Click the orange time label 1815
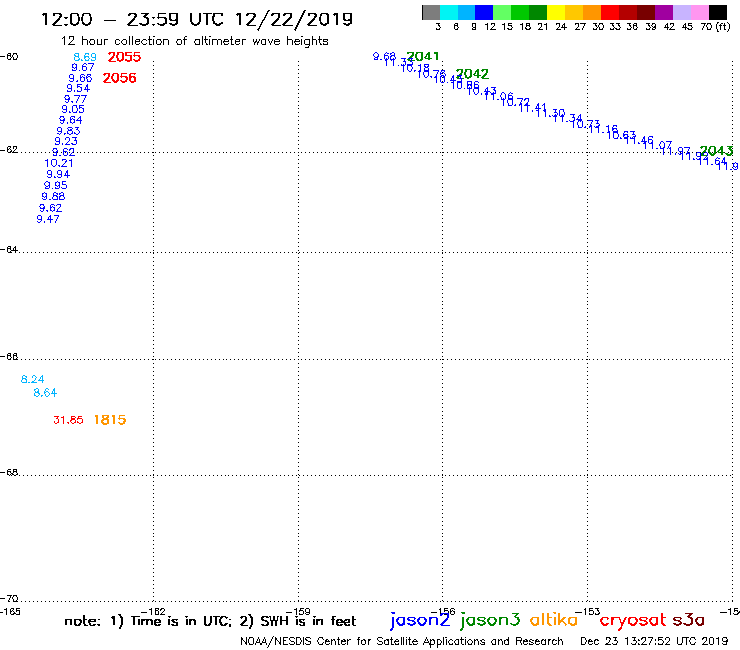740x650 pixels. tap(110, 420)
